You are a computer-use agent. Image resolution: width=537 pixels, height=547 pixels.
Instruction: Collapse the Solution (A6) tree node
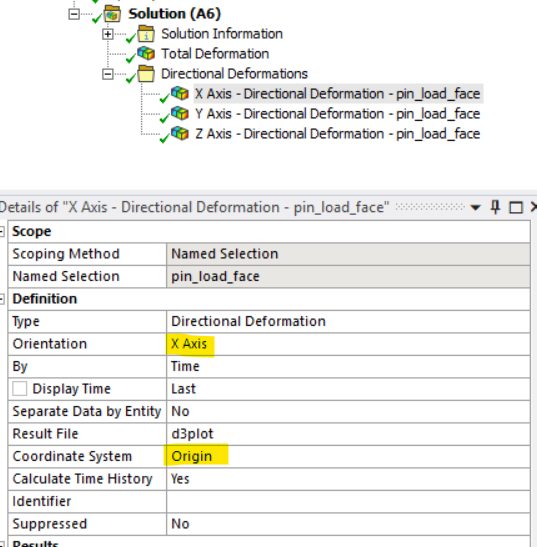74,14
